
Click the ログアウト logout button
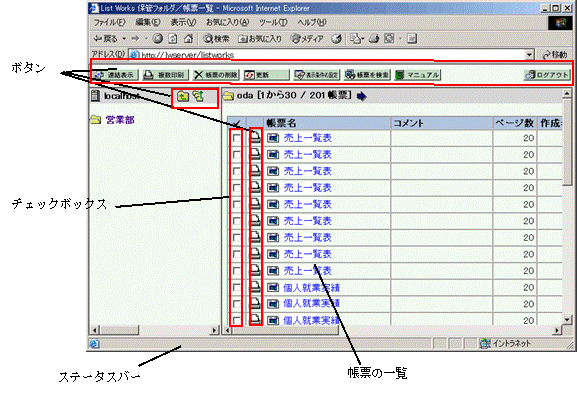[x=547, y=75]
